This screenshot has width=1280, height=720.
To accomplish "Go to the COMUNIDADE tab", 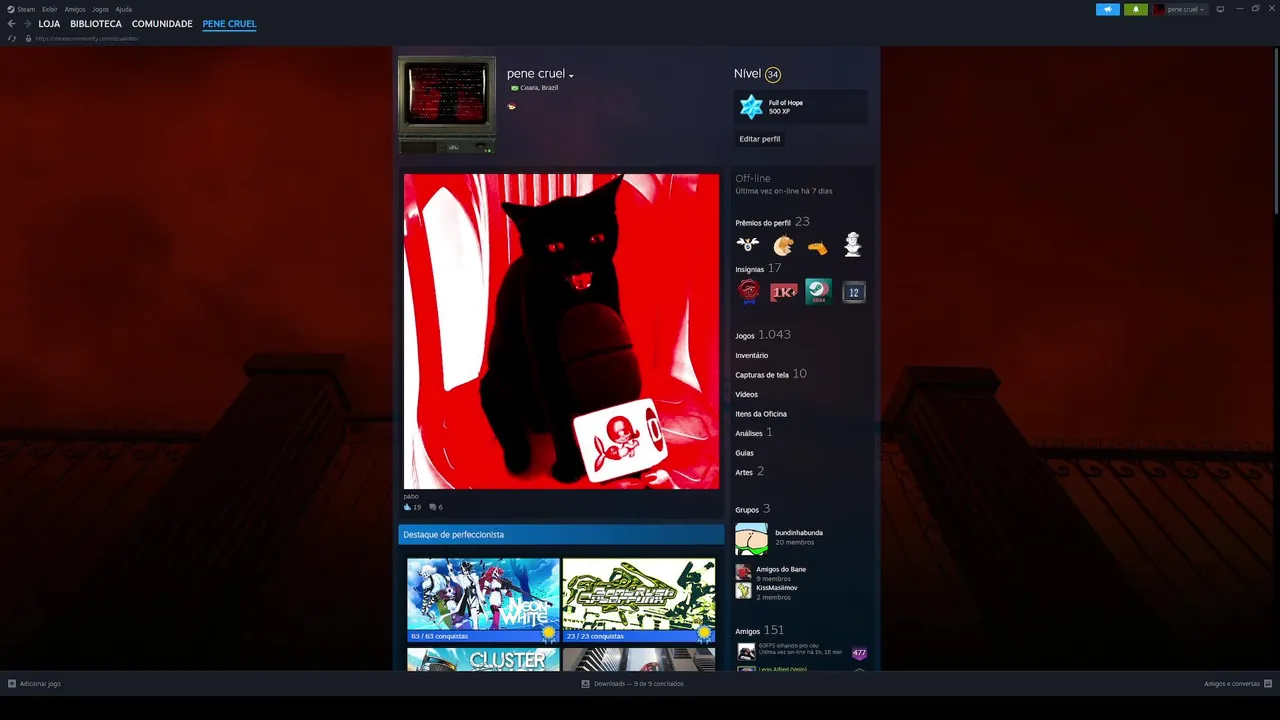I will coord(162,24).
